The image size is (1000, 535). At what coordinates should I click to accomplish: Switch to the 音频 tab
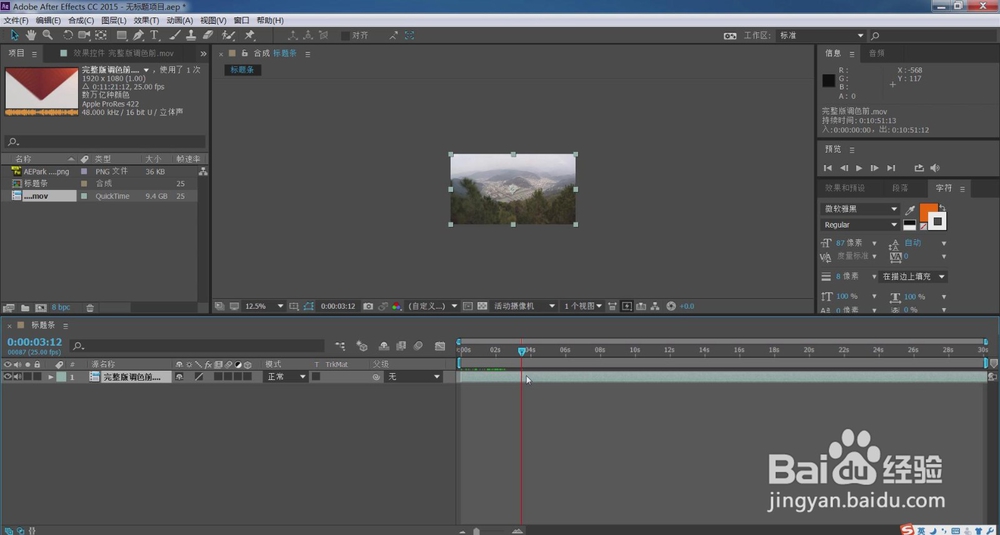(876, 54)
